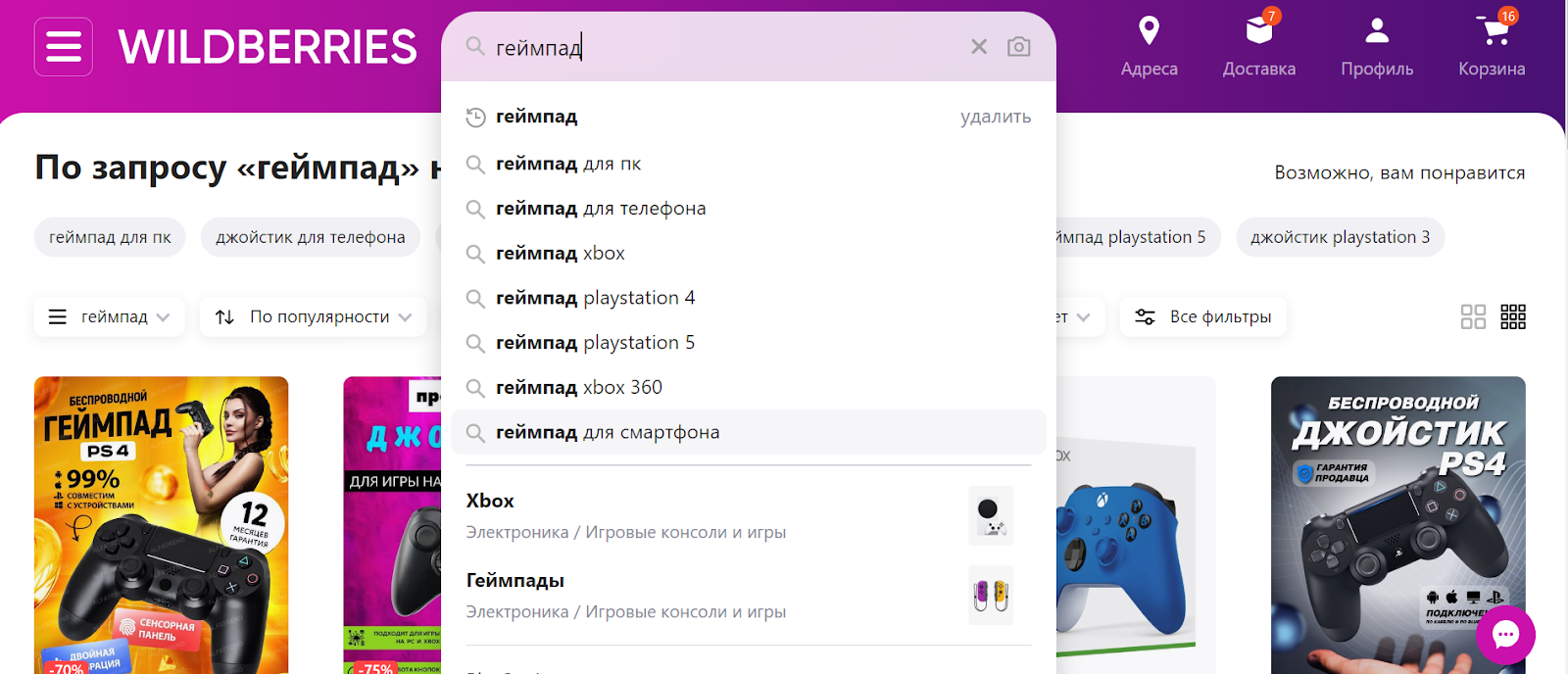This screenshot has height=674, width=1568.
Task: Select the recent search геймпад history suggestion
Action: click(x=749, y=117)
